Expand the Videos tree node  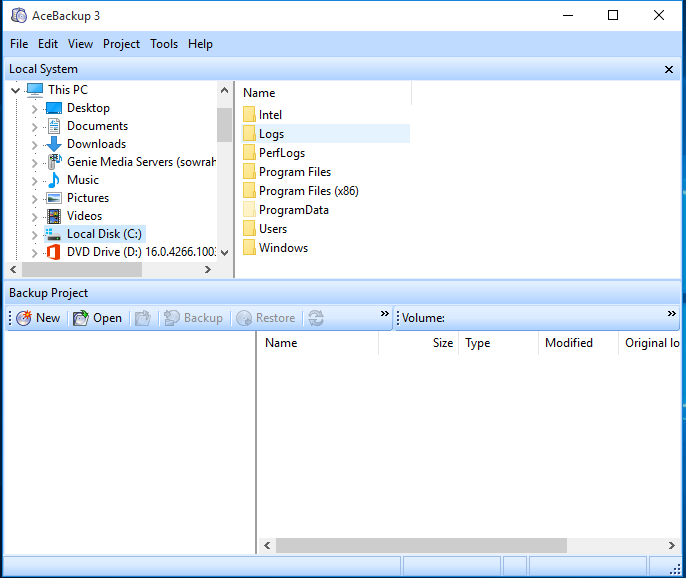35,217
